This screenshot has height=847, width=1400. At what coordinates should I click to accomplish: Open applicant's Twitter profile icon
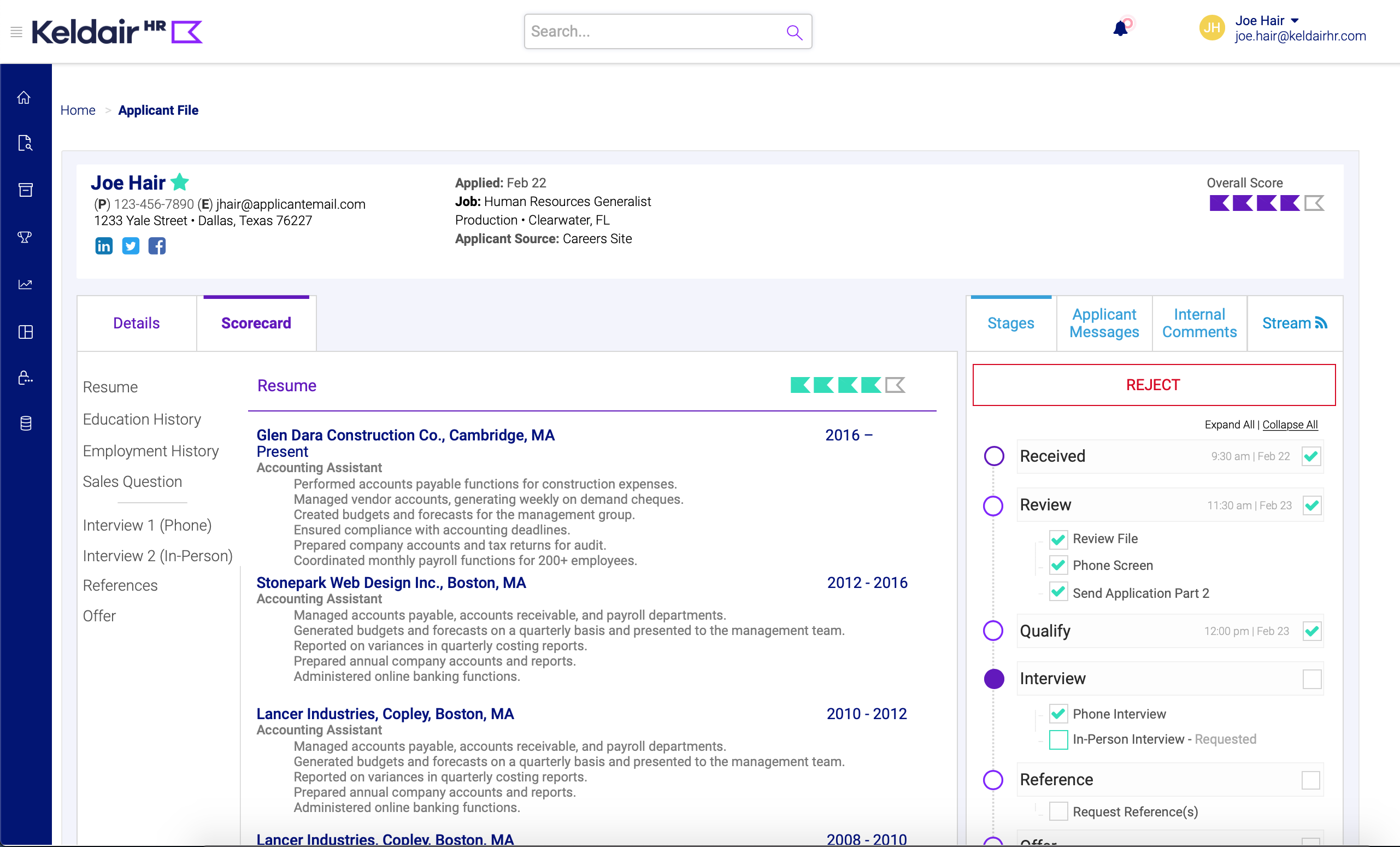tap(131, 246)
